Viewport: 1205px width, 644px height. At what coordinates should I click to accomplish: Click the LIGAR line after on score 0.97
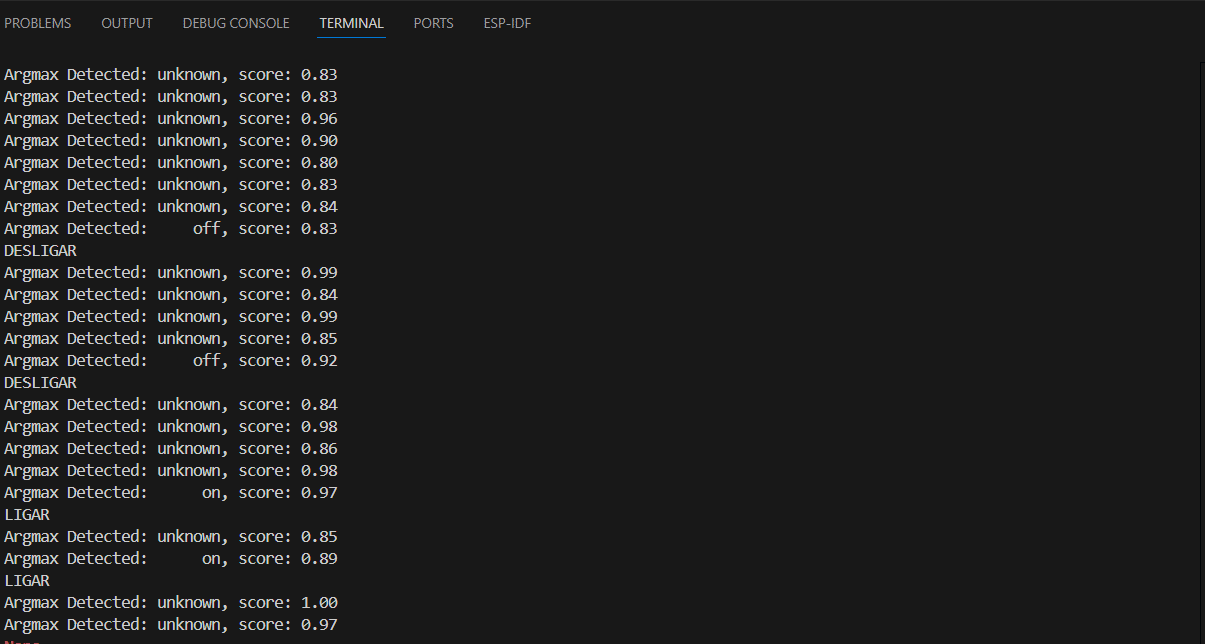click(x=27, y=515)
